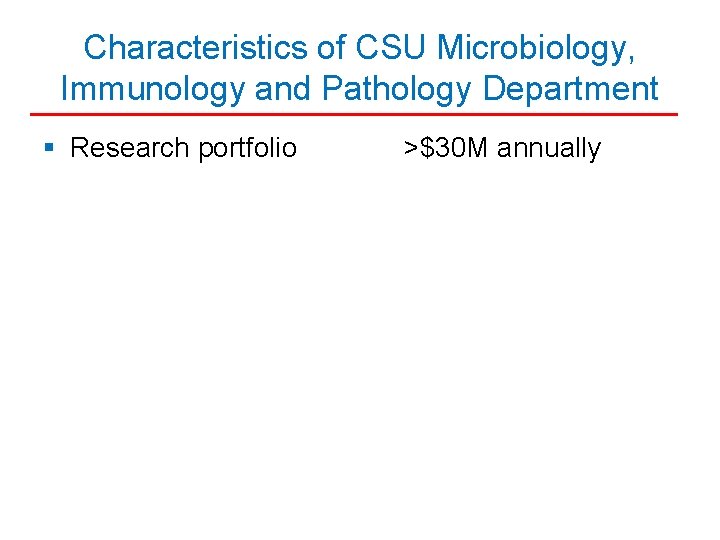
Task: Click the word "Immunology" in the heading
Action: tap(152, 90)
